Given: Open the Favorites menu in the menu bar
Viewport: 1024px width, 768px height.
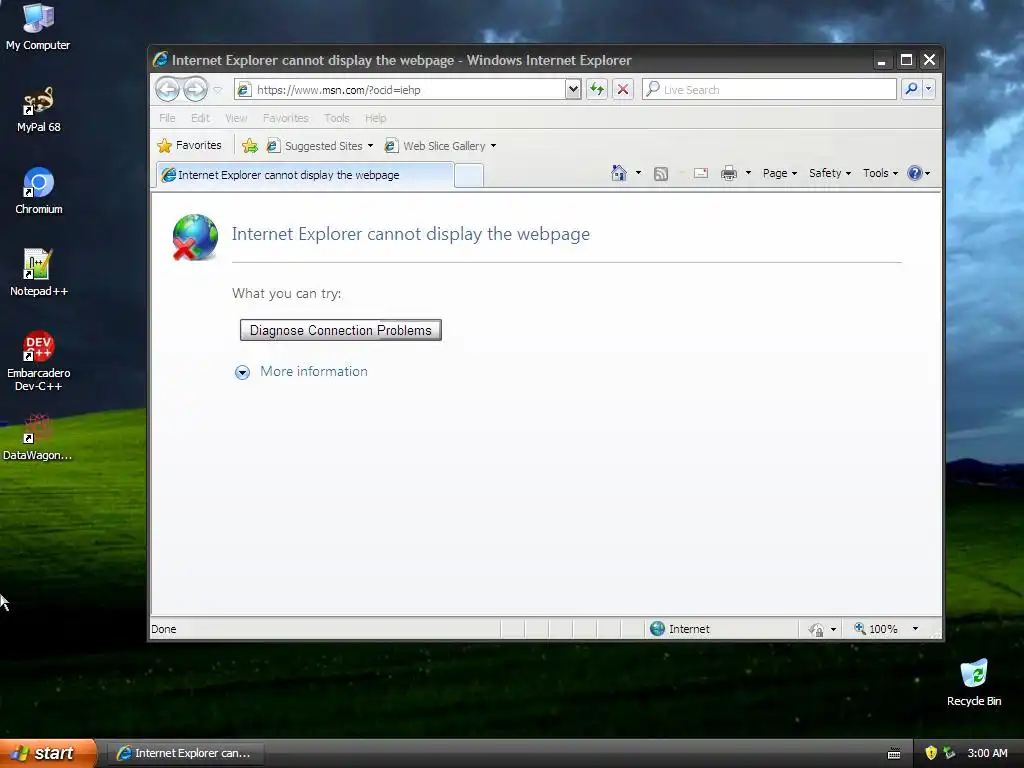Looking at the screenshot, I should pos(285,118).
